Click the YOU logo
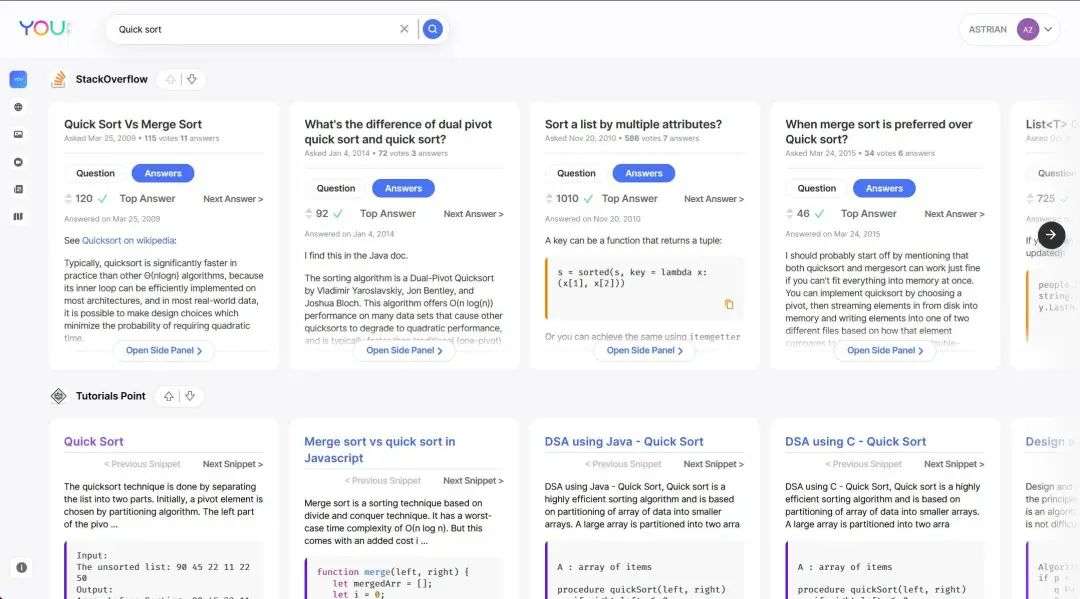The image size is (1080, 599). click(x=45, y=28)
